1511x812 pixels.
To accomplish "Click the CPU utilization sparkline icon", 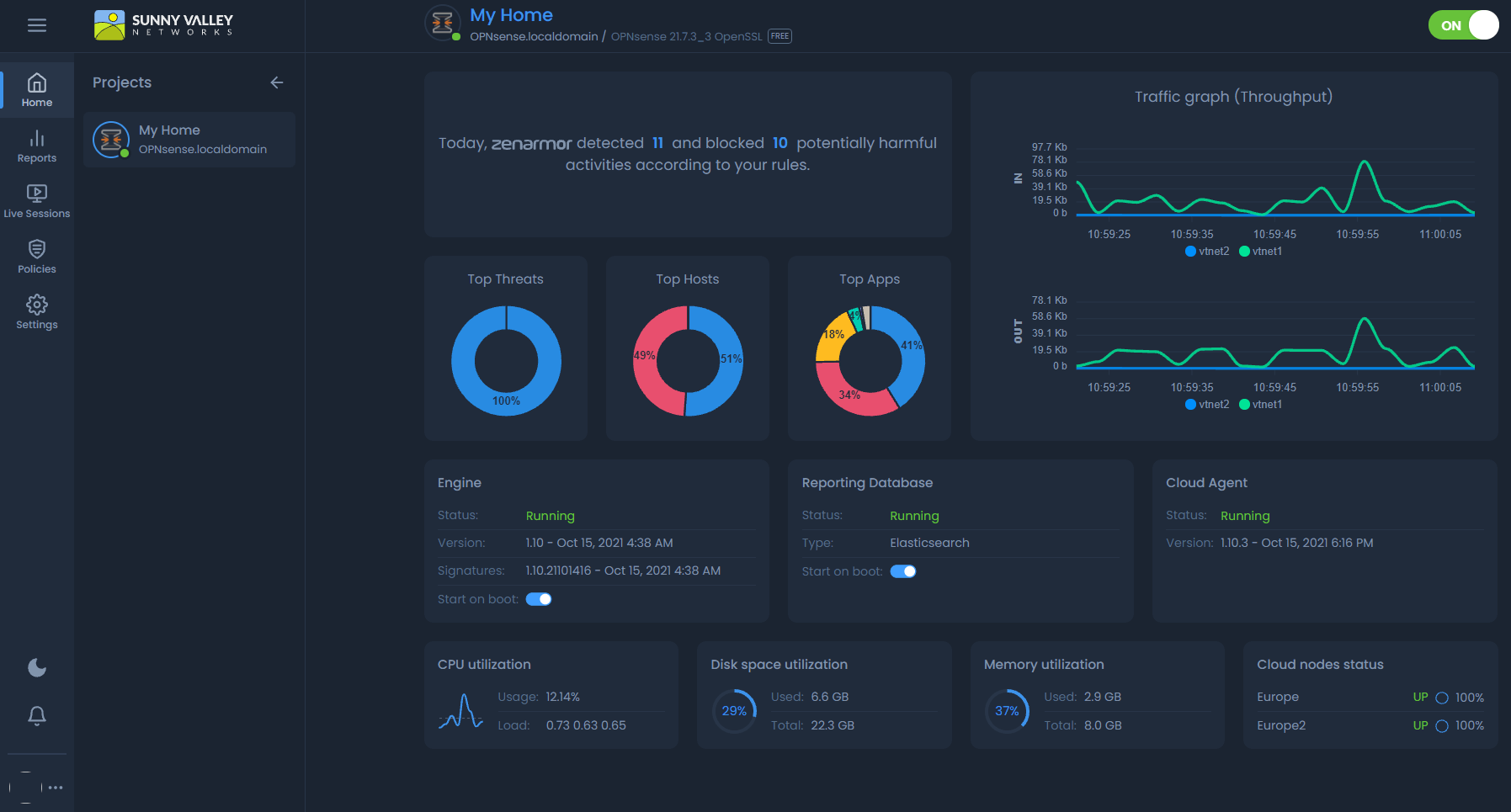I will (460, 711).
